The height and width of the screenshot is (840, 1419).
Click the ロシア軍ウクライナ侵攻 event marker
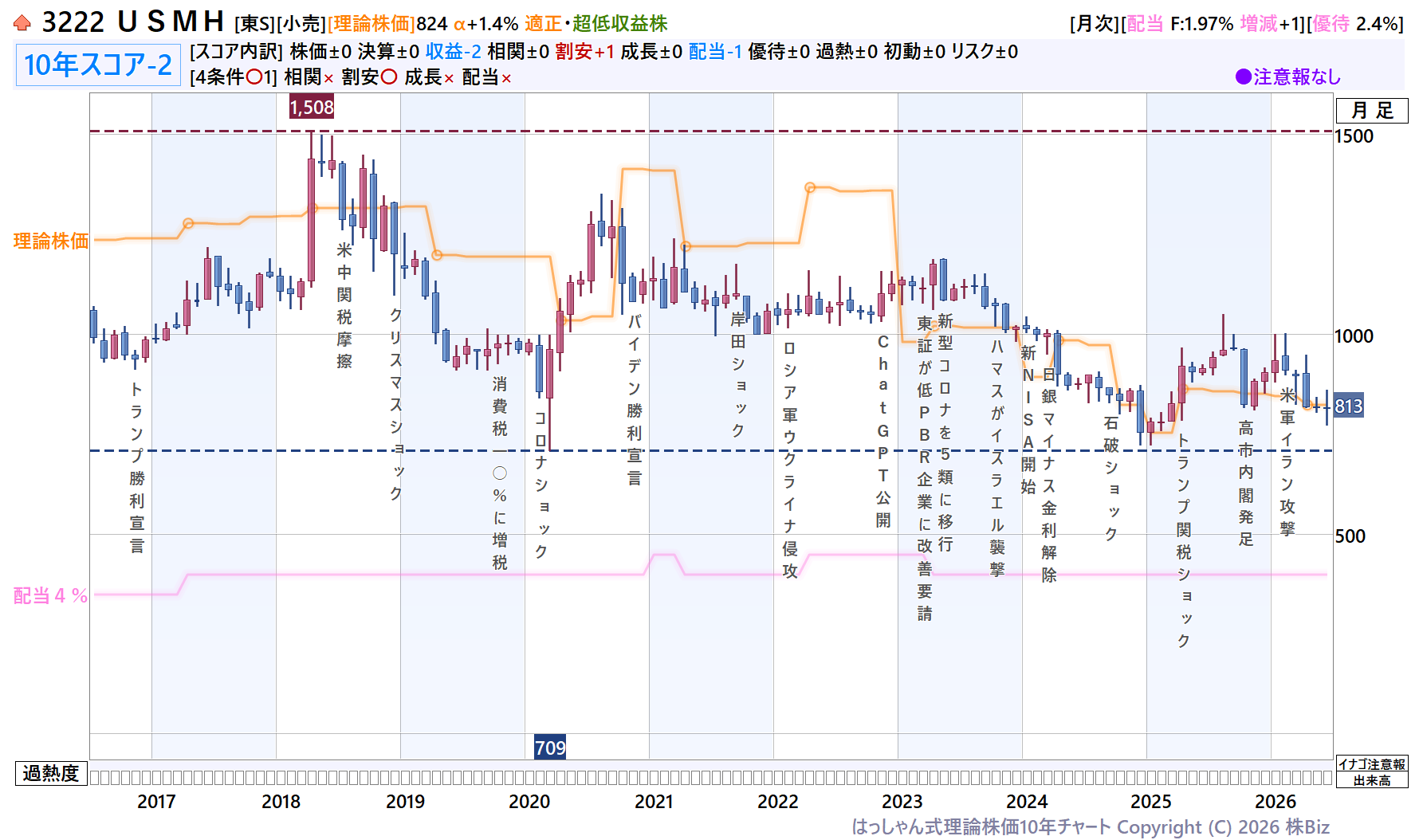(790, 459)
